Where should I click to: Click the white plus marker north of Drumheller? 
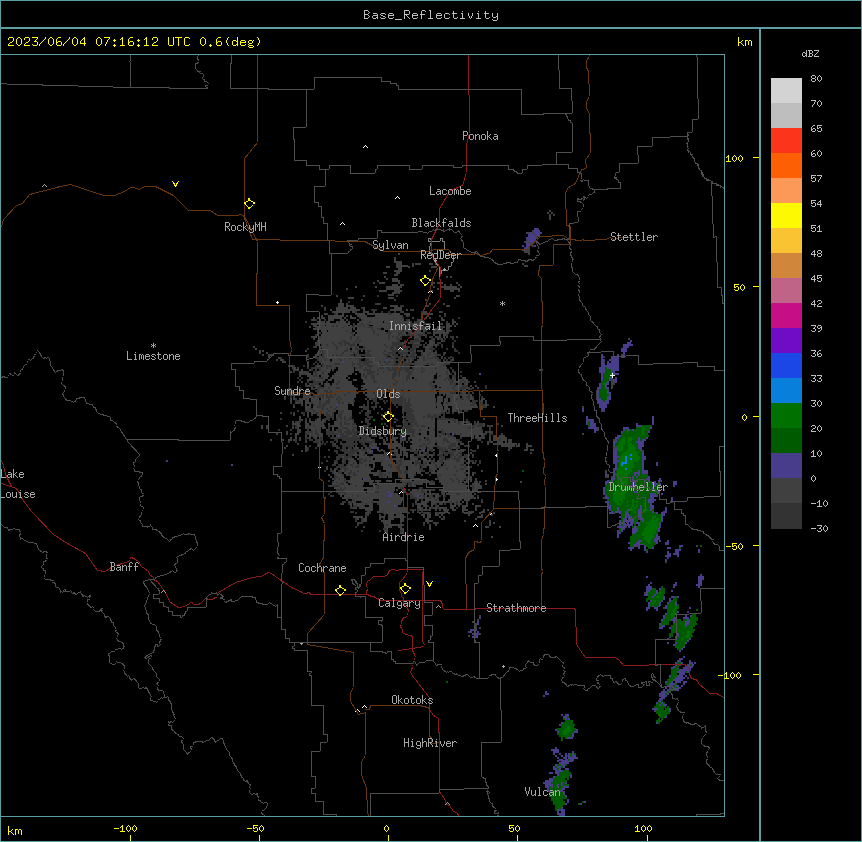click(x=612, y=375)
